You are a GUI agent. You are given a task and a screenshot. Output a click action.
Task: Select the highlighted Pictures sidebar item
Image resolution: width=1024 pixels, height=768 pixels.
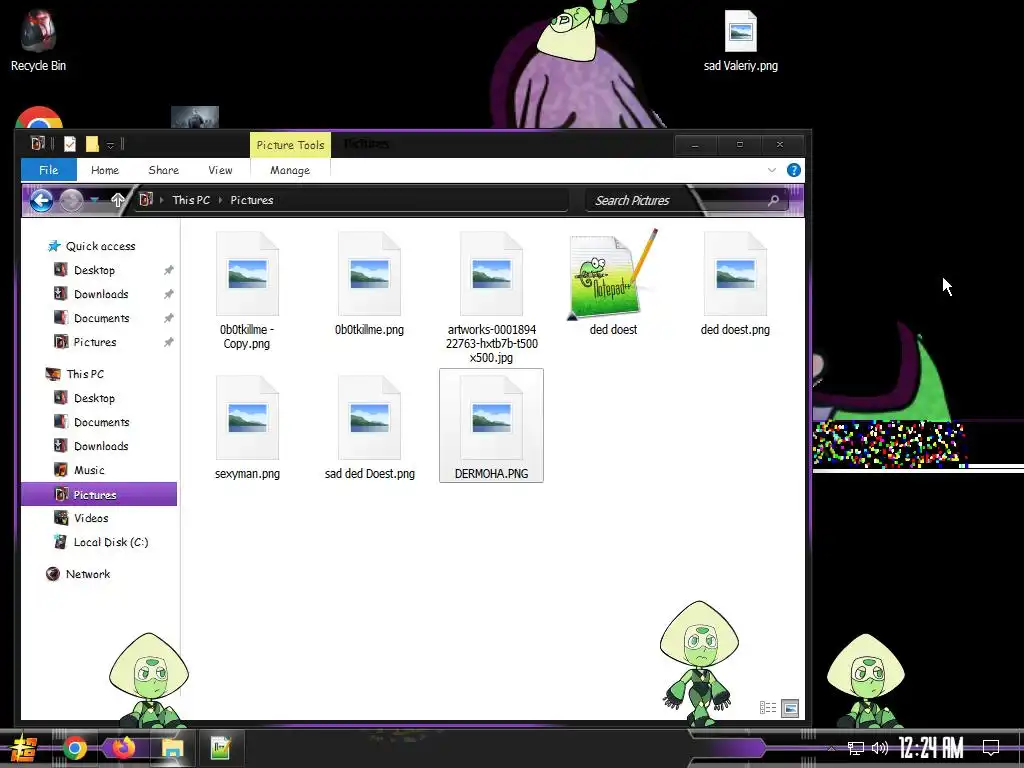click(x=99, y=494)
